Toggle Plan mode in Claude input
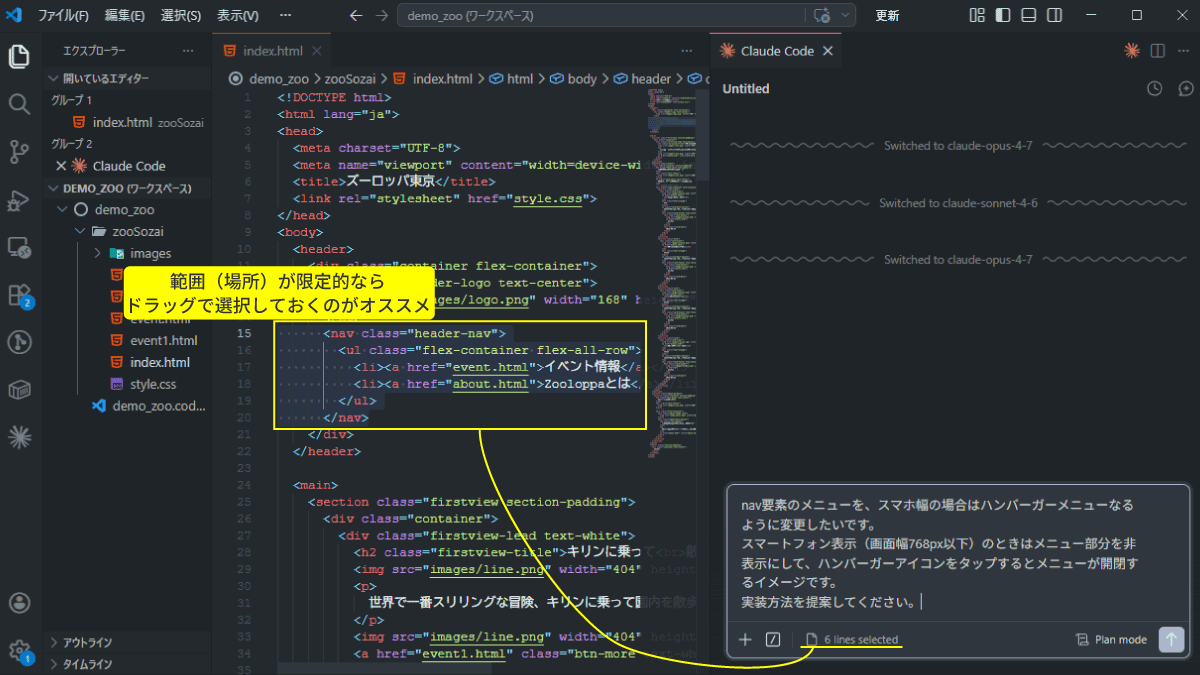This screenshot has height=675, width=1200. pyautogui.click(x=1111, y=640)
